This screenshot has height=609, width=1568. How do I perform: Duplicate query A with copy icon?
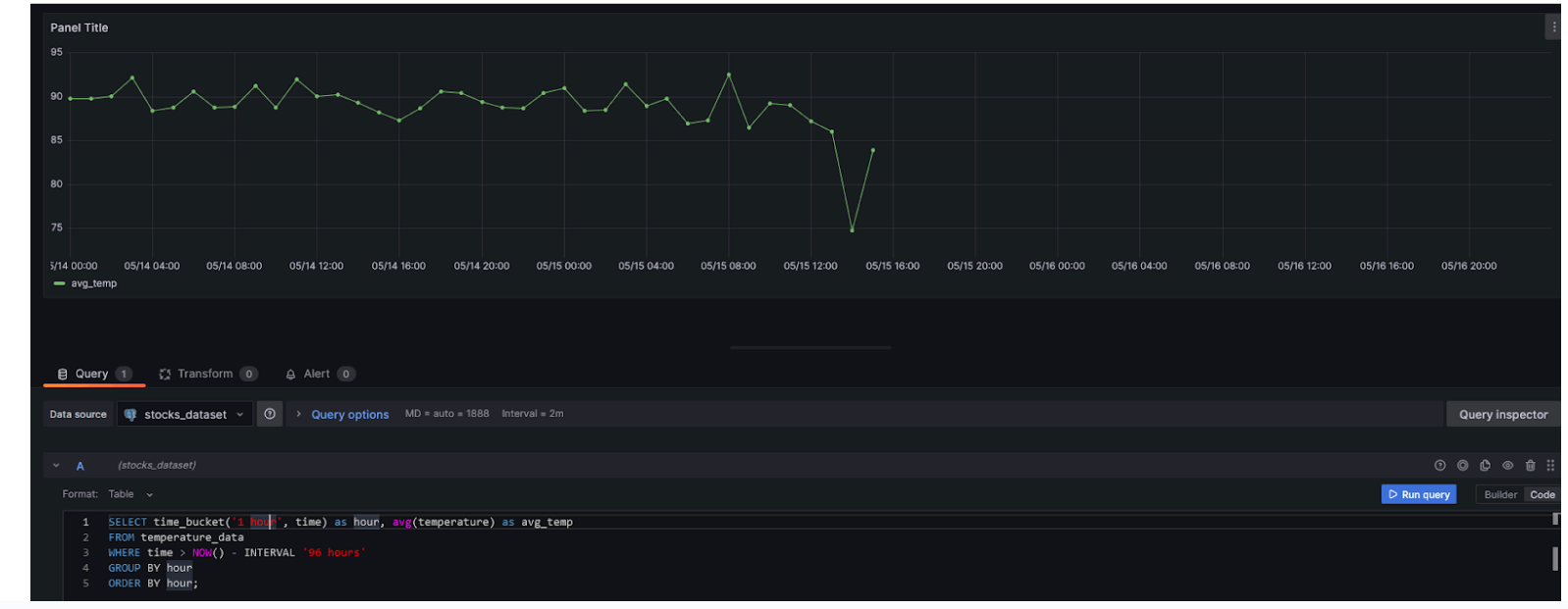tap(1485, 466)
